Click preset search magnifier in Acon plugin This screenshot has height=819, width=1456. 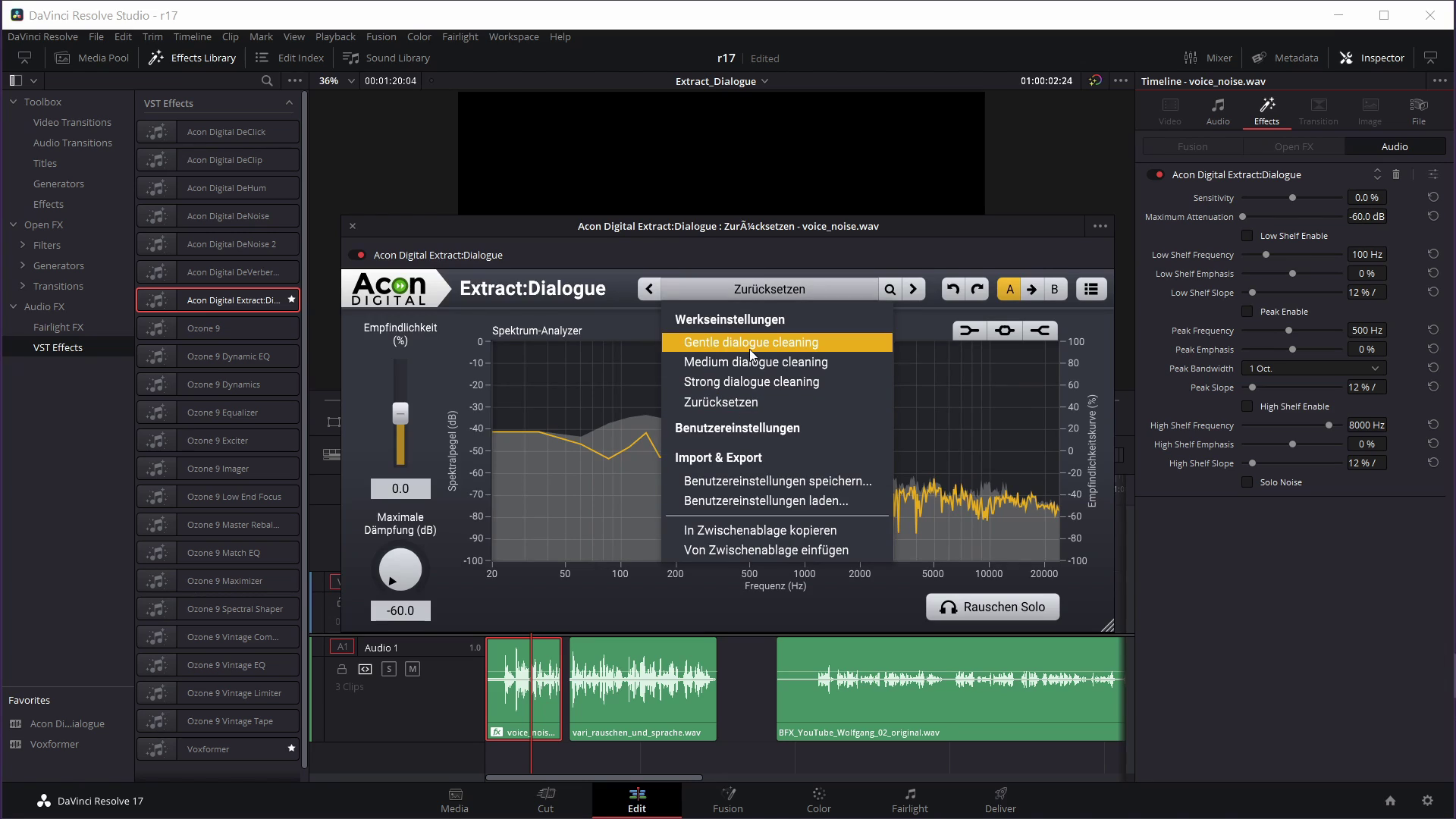point(890,289)
